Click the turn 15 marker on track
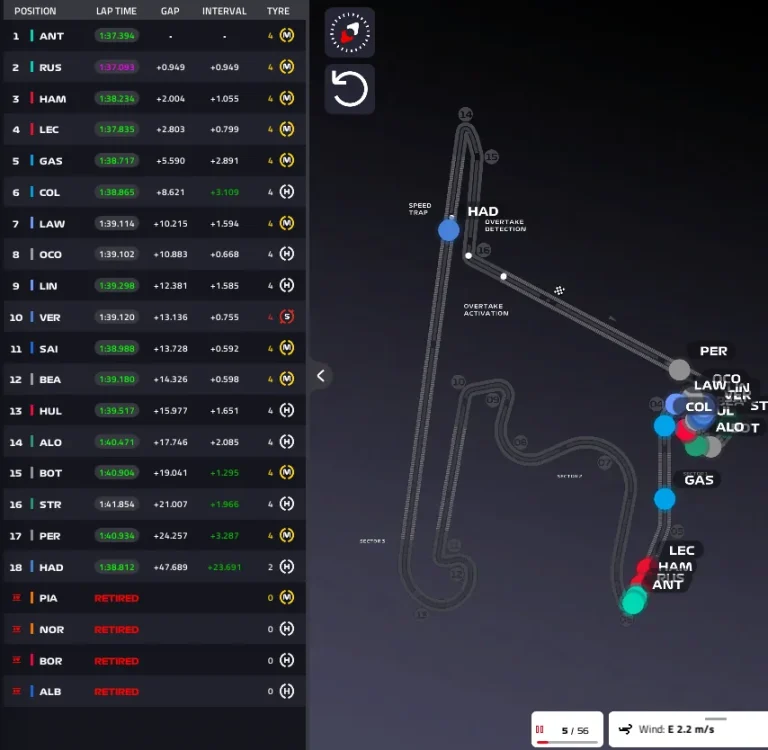 coord(491,157)
